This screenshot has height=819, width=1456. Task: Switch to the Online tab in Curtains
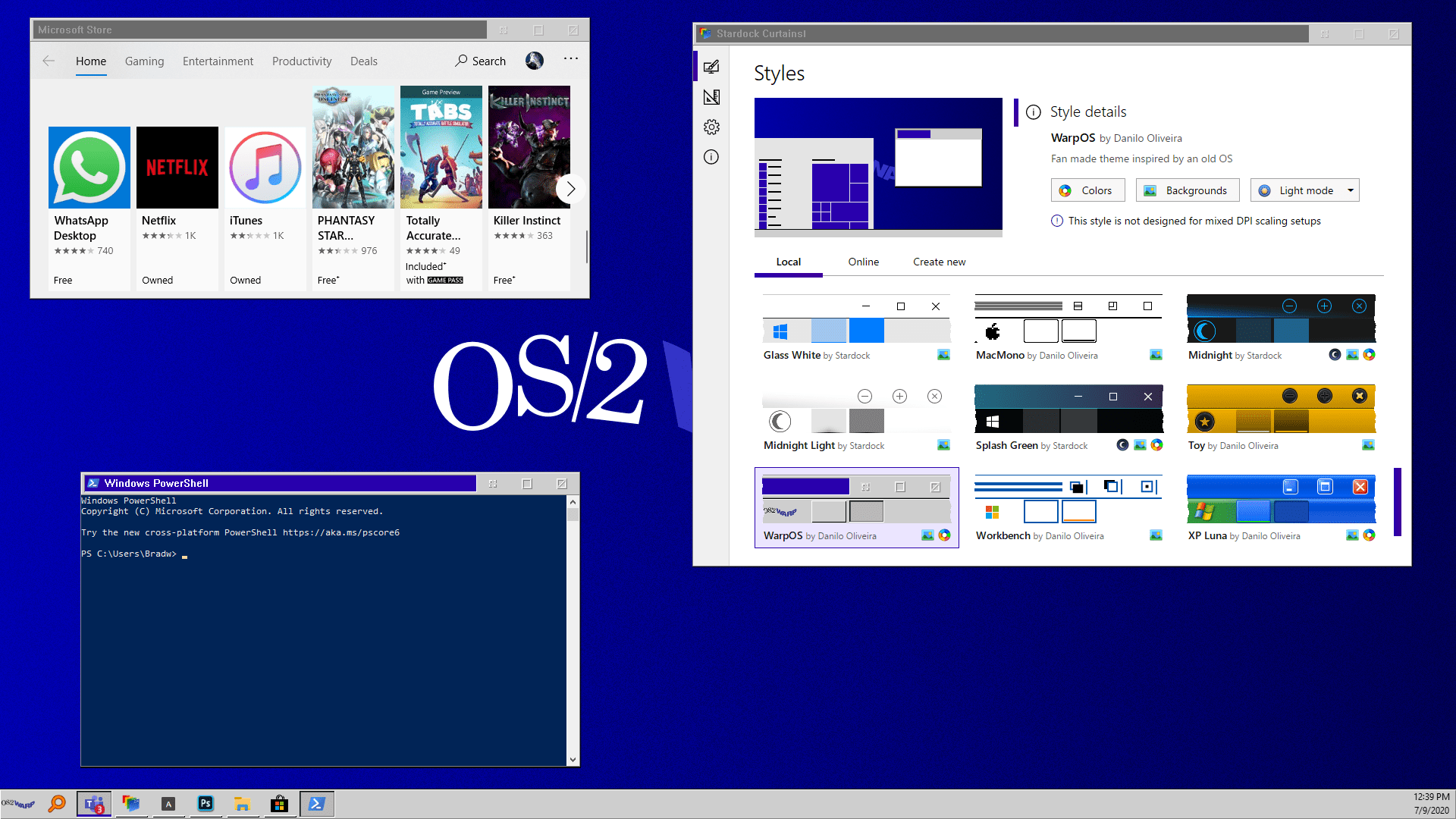[x=863, y=262]
